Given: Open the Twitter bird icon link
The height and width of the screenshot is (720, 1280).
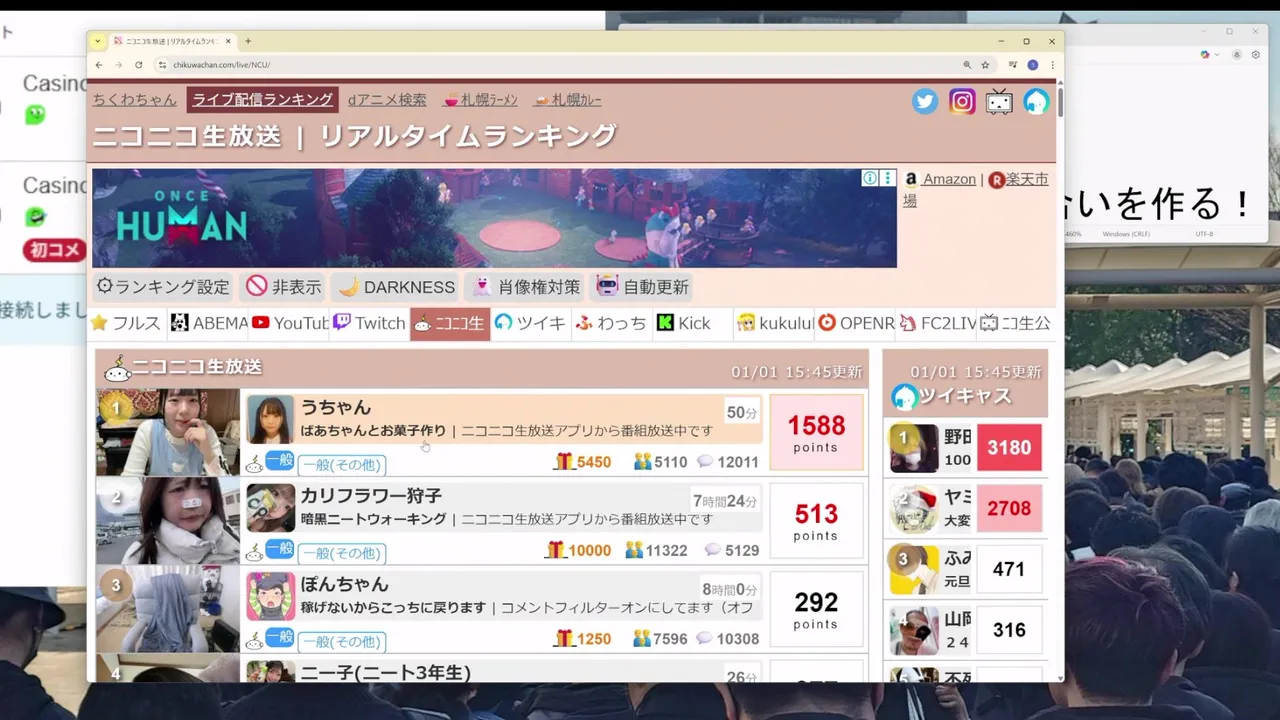Looking at the screenshot, I should click(925, 101).
